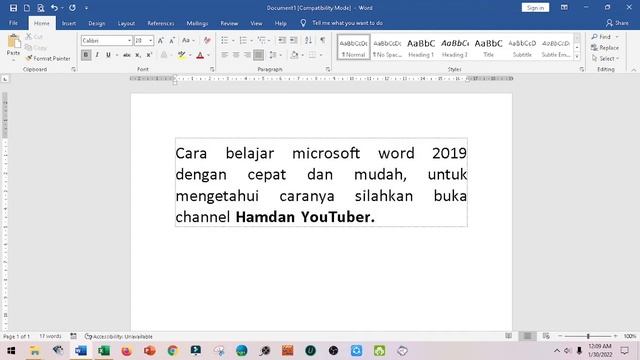This screenshot has width=640, height=360.
Task: Toggle Subscript formatting
Action: click(138, 55)
